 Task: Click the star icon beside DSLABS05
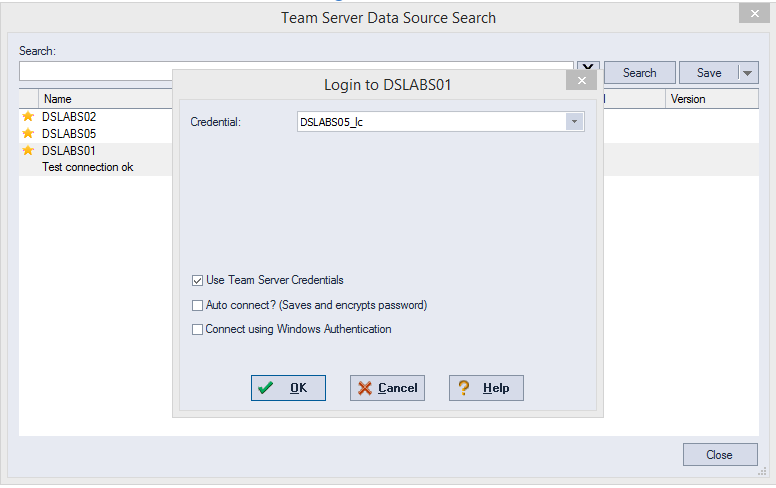(x=28, y=134)
